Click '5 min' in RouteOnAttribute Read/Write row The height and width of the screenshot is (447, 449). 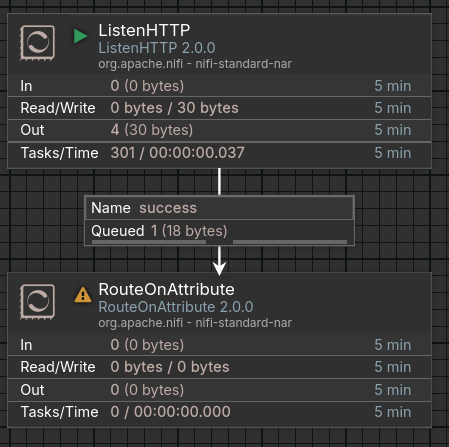pos(393,367)
